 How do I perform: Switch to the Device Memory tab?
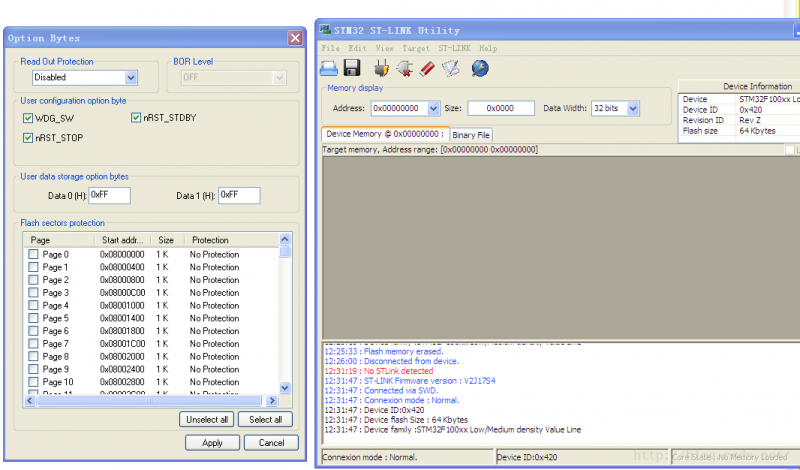(385, 134)
